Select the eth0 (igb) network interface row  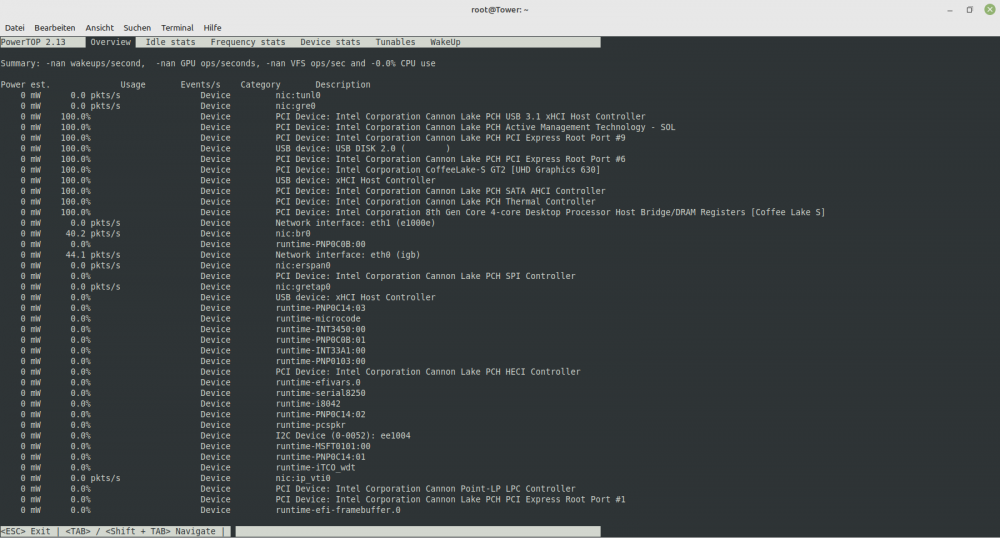click(220, 254)
